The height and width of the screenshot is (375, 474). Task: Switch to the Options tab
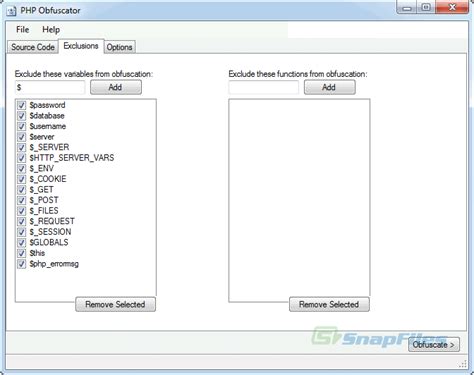tap(119, 47)
